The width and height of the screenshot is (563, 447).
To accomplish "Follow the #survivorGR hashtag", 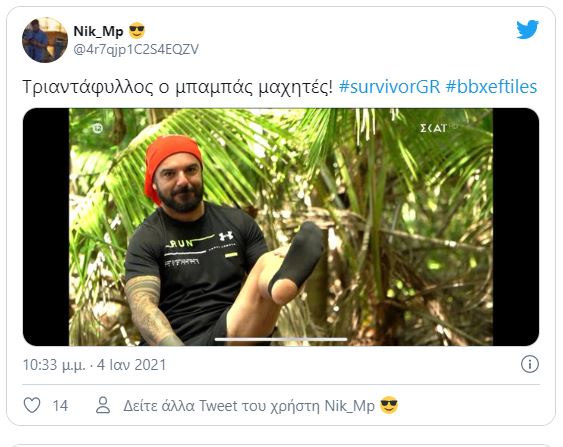I will point(389,87).
